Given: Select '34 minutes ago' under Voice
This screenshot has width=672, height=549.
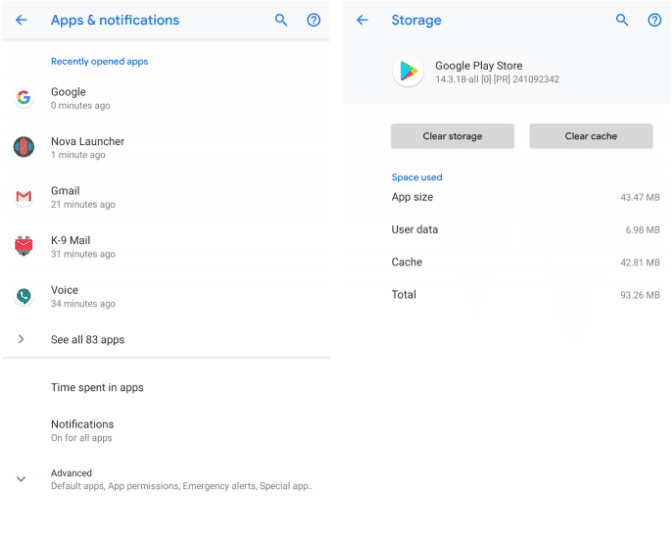Looking at the screenshot, I should [83, 303].
